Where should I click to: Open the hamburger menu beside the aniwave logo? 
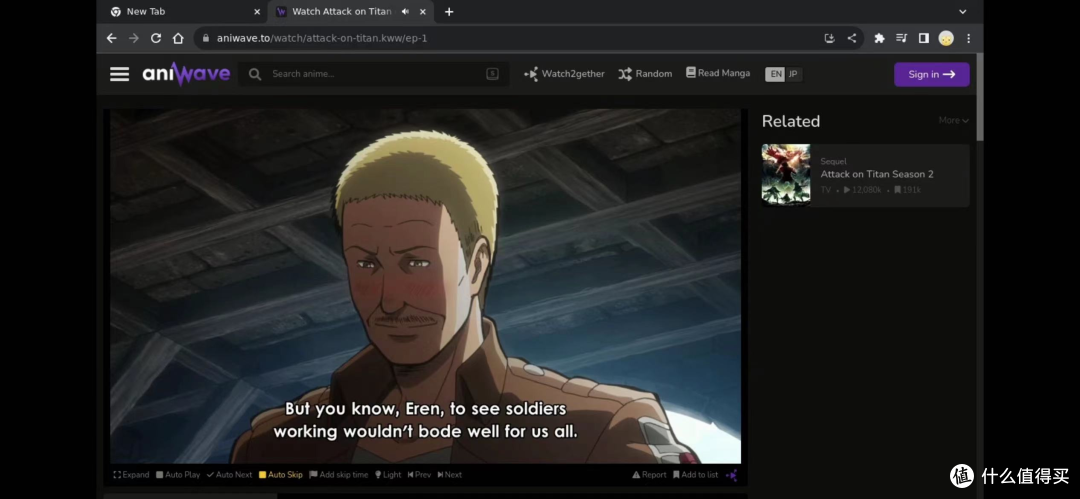pos(119,74)
